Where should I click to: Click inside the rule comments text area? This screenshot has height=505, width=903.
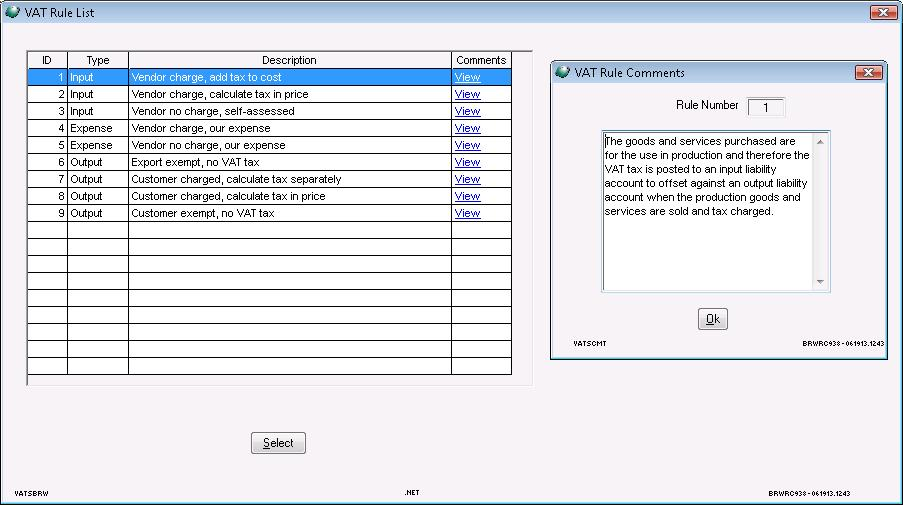tap(708, 211)
